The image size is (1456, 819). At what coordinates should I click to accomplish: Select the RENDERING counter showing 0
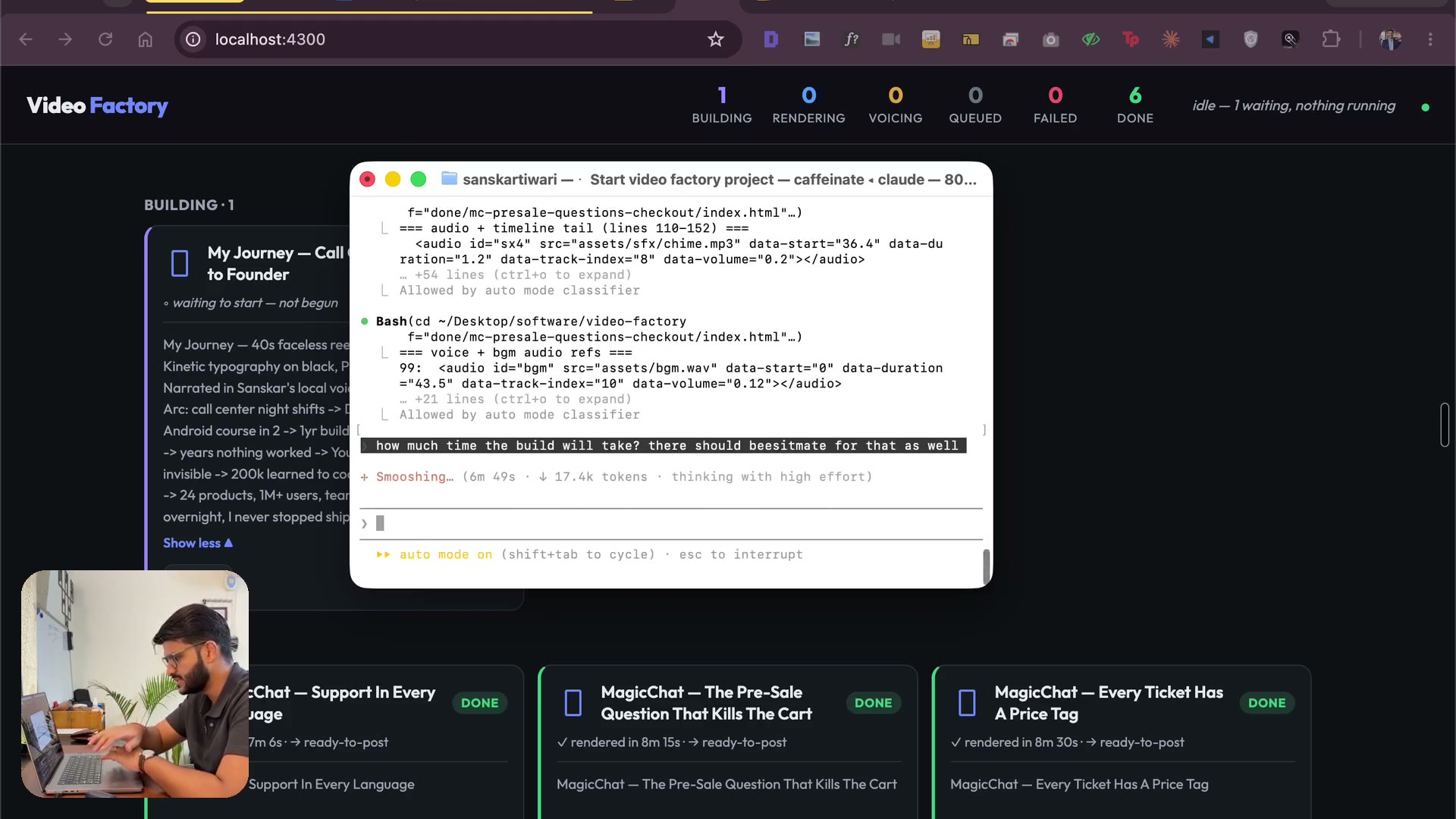(808, 105)
